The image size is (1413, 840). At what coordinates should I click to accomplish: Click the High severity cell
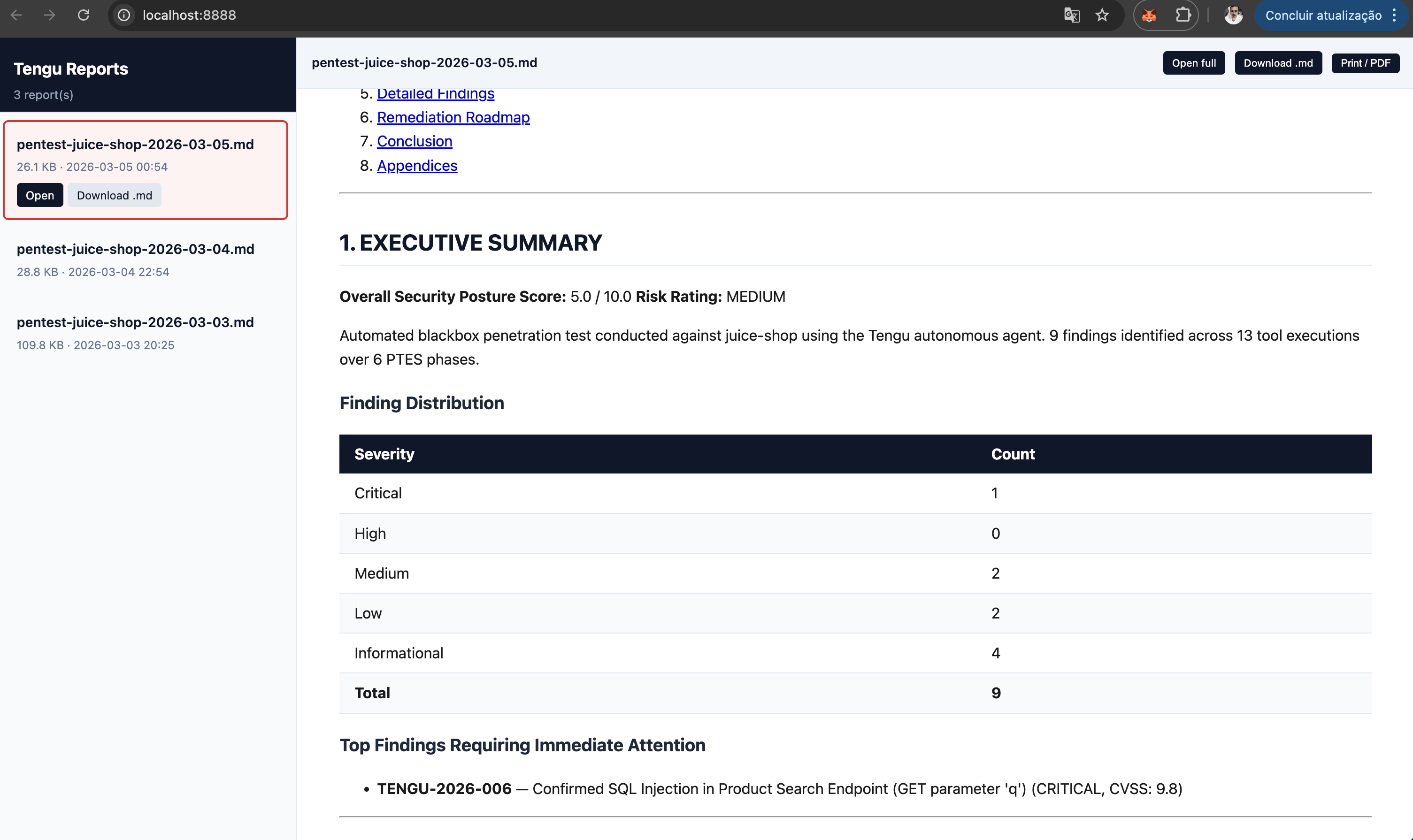point(369,533)
